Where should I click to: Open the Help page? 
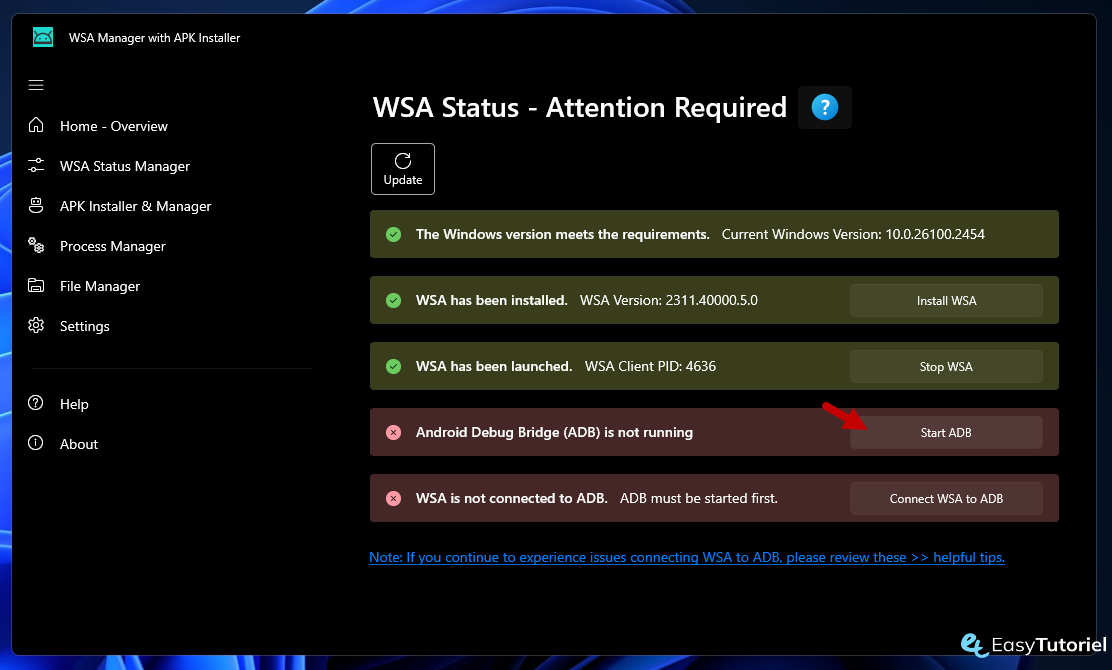coord(74,404)
